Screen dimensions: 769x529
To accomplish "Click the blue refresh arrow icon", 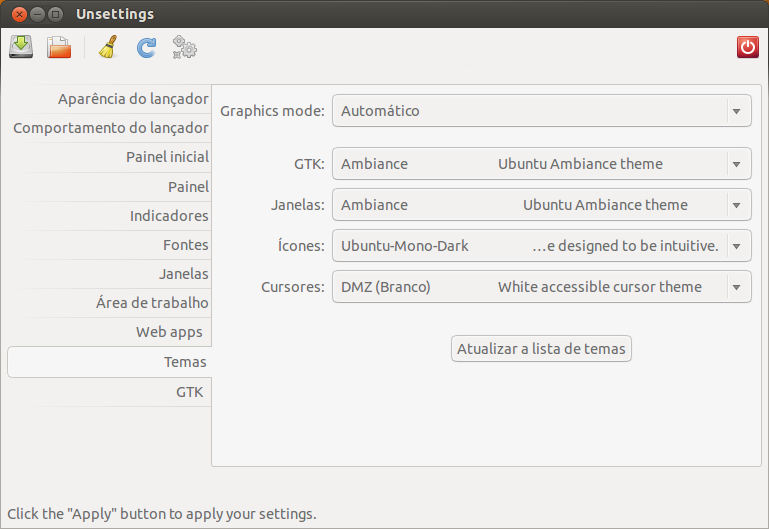I will pyautogui.click(x=146, y=47).
